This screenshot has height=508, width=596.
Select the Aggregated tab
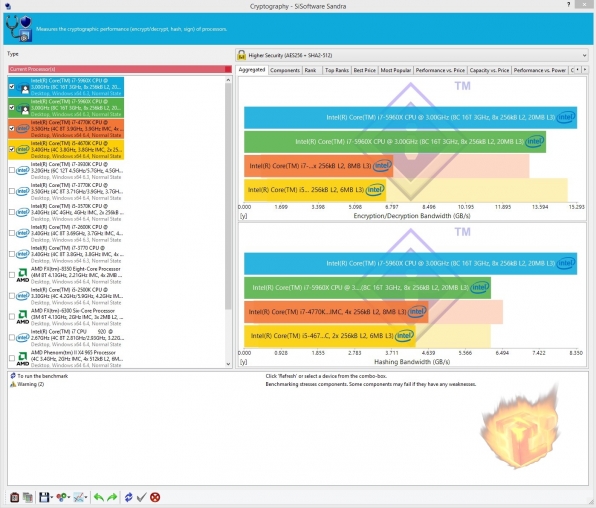[x=252, y=70]
